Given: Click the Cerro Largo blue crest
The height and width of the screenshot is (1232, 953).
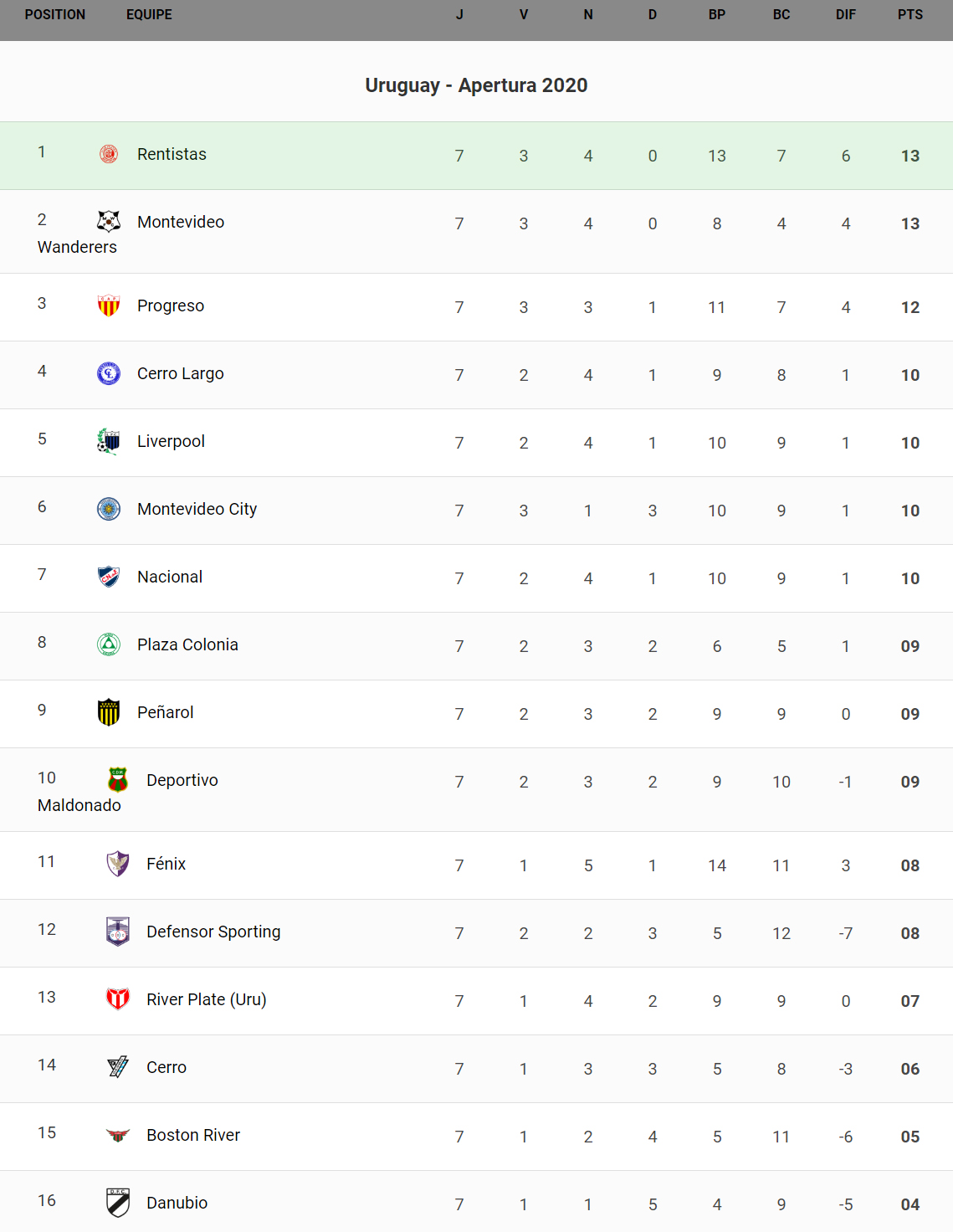Looking at the screenshot, I should click(109, 373).
